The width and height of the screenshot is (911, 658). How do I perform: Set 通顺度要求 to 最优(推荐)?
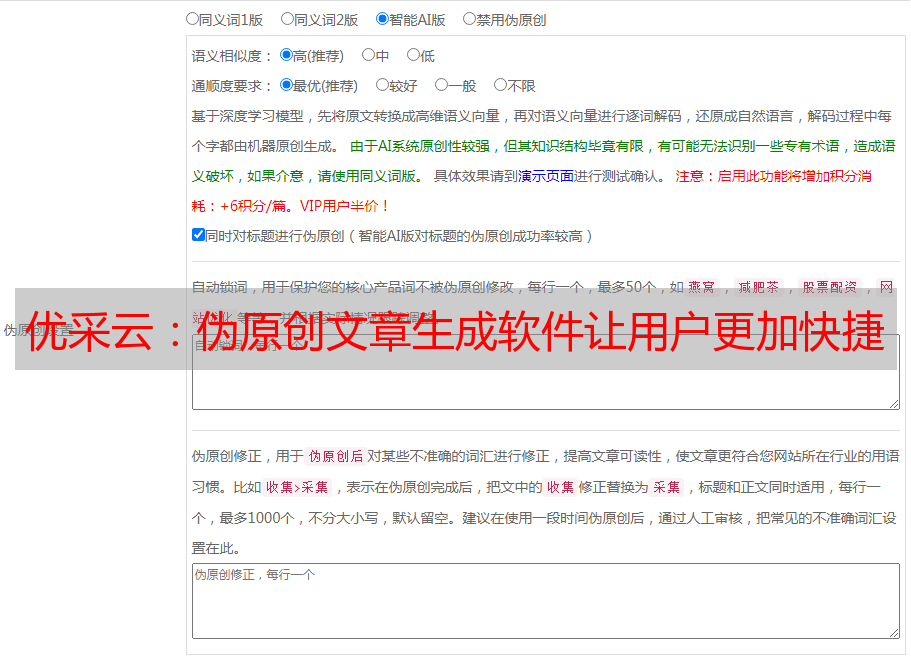[286, 85]
